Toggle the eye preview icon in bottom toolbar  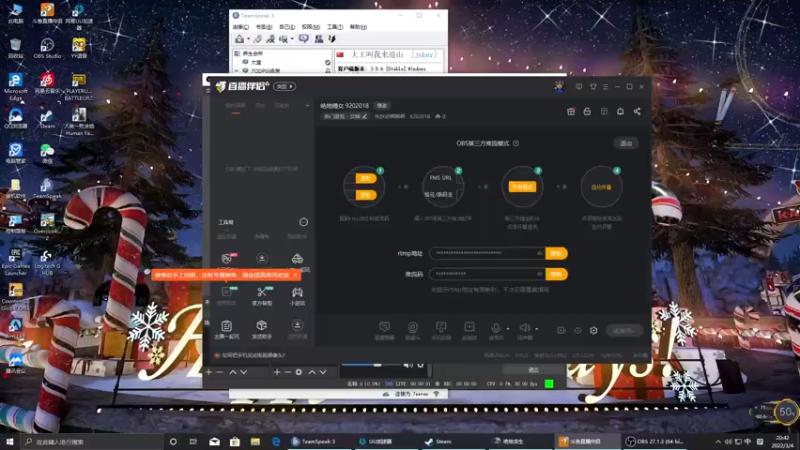[578, 331]
